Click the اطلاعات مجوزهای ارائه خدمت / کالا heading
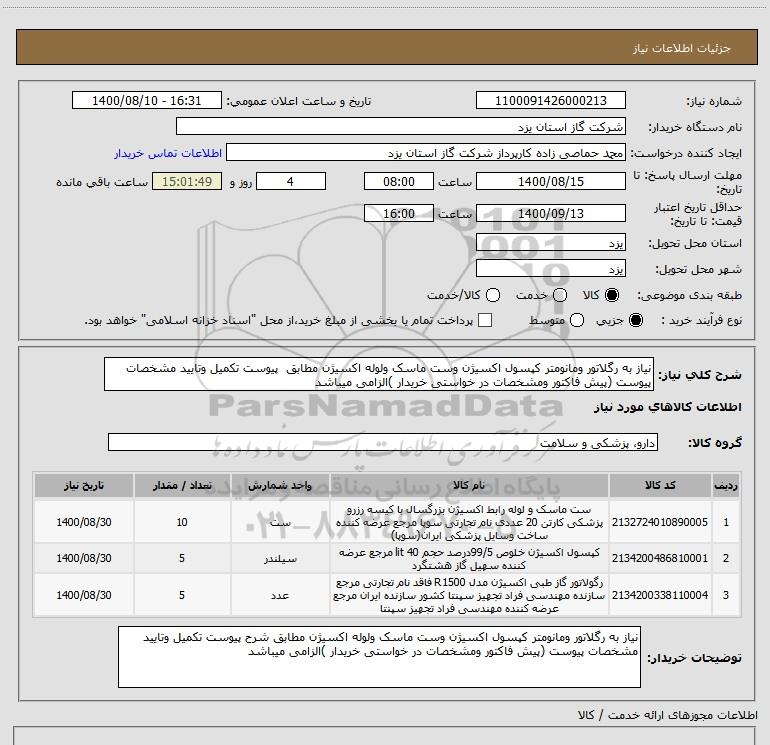 point(667,715)
